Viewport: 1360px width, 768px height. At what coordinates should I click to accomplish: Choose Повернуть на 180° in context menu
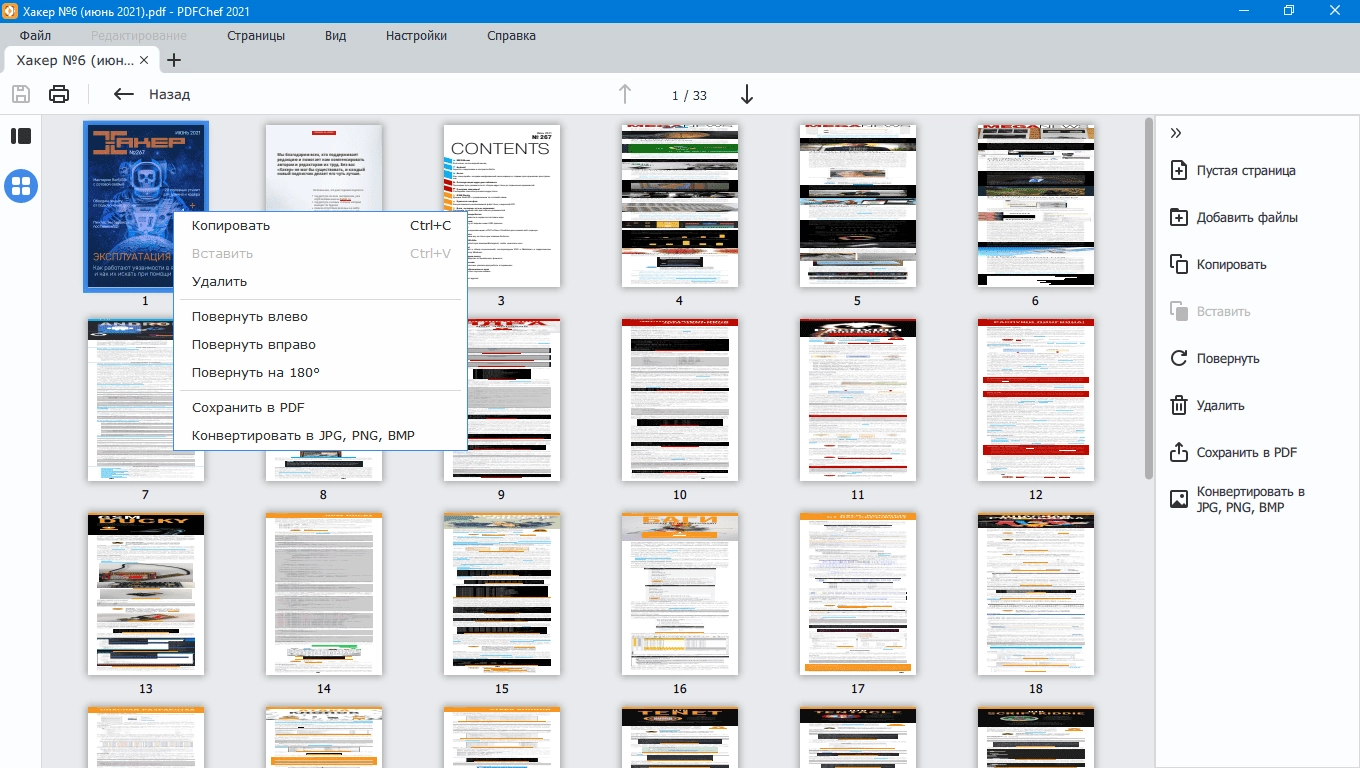(x=320, y=372)
